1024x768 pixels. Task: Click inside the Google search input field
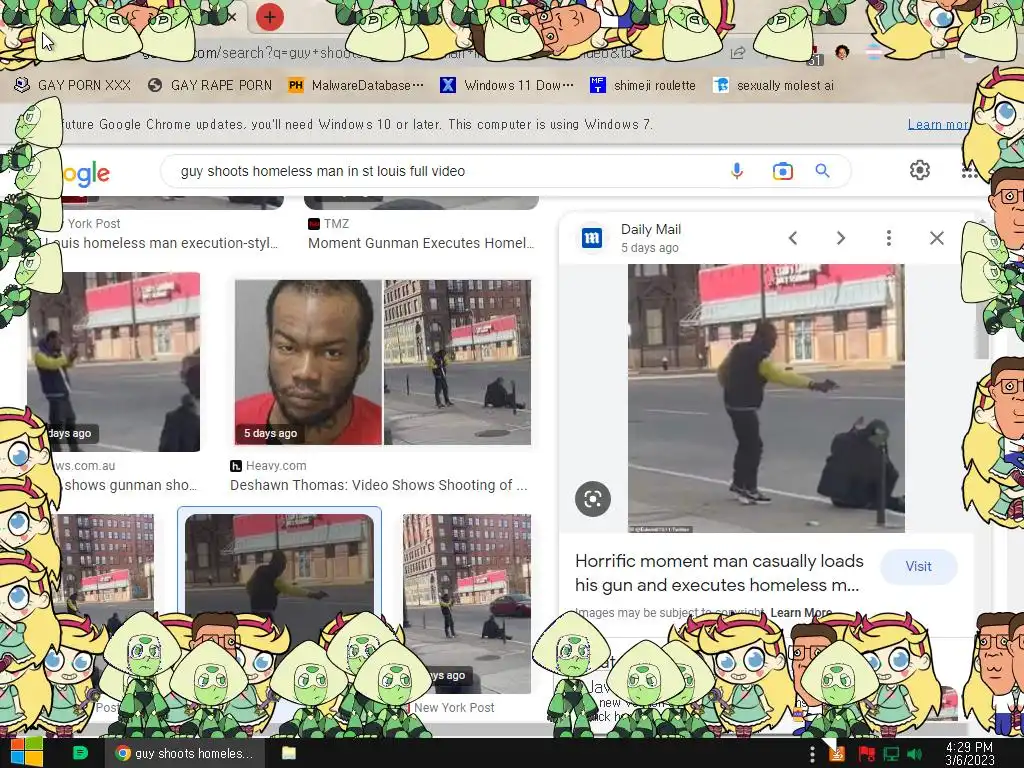(451, 171)
